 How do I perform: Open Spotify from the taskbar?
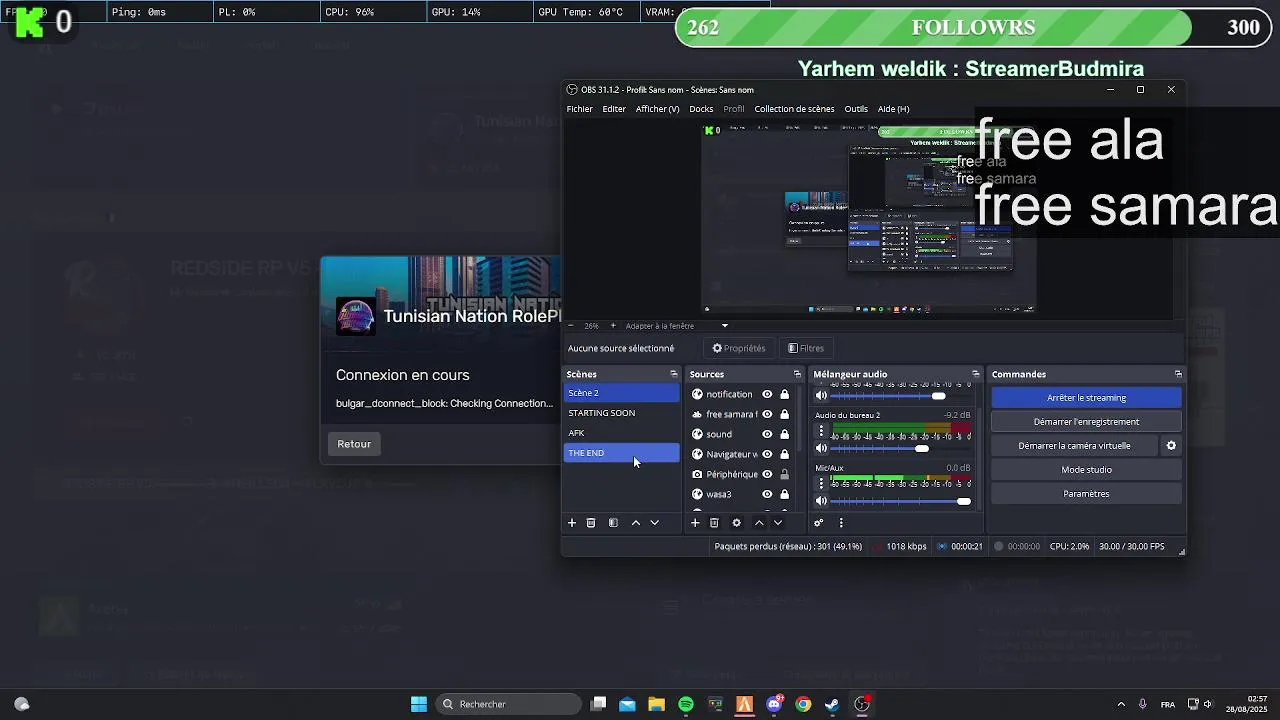coord(686,704)
